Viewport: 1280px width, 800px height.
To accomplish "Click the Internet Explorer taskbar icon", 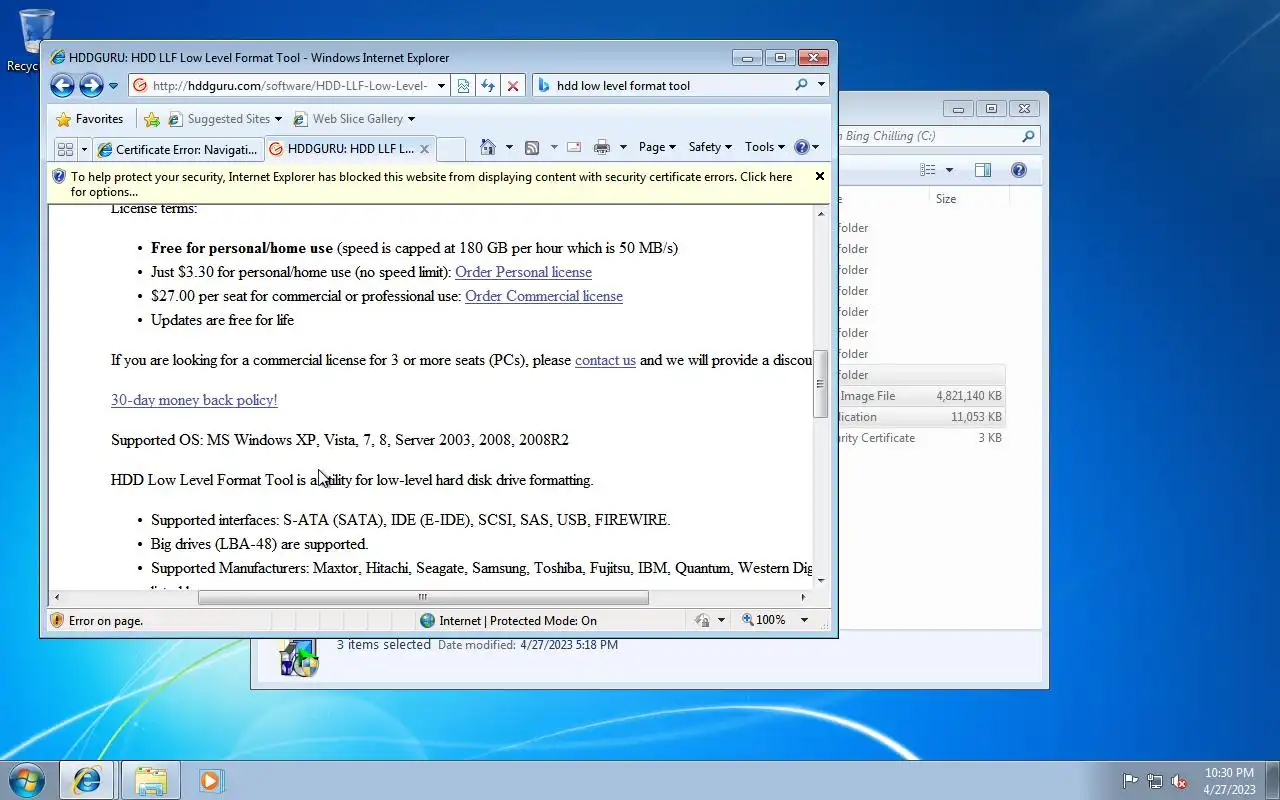I will pyautogui.click(x=87, y=780).
